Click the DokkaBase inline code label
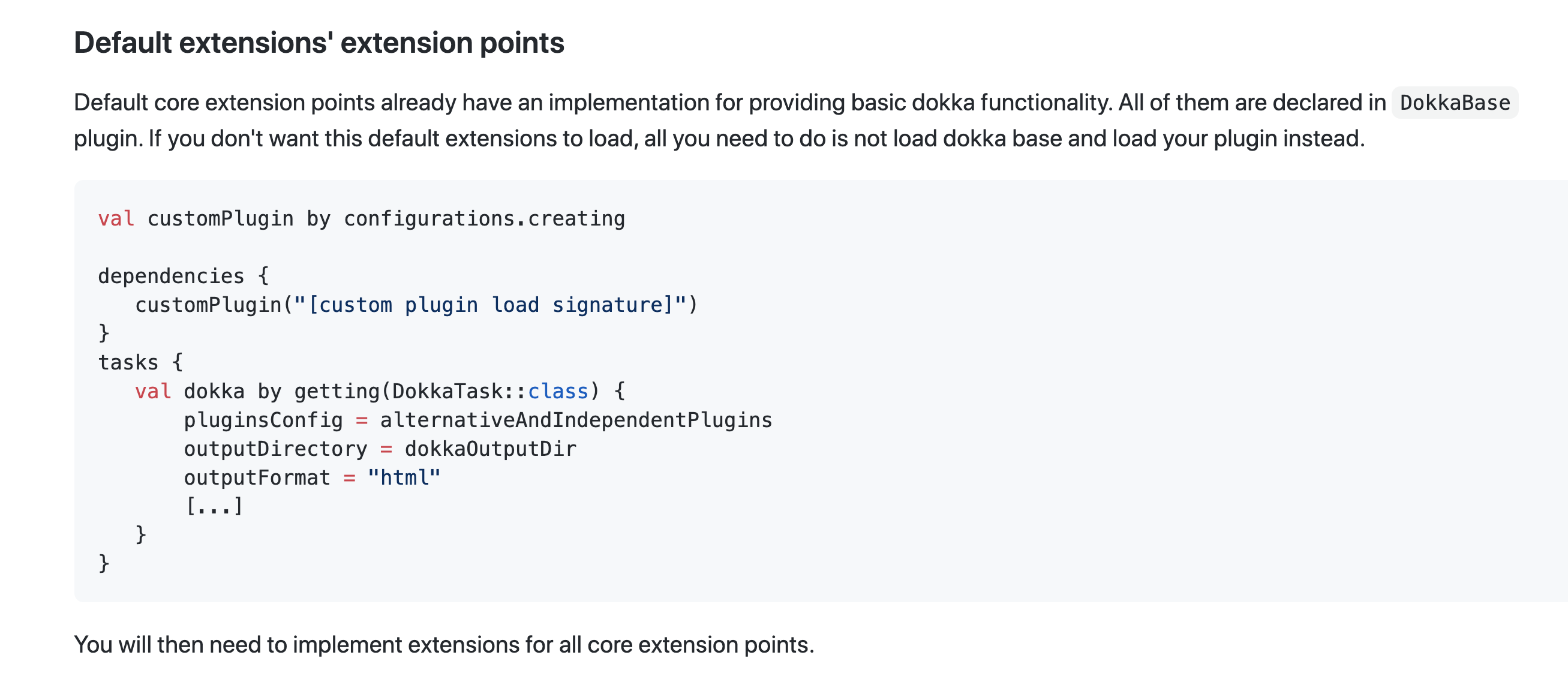The image size is (1568, 679). coord(1455,102)
